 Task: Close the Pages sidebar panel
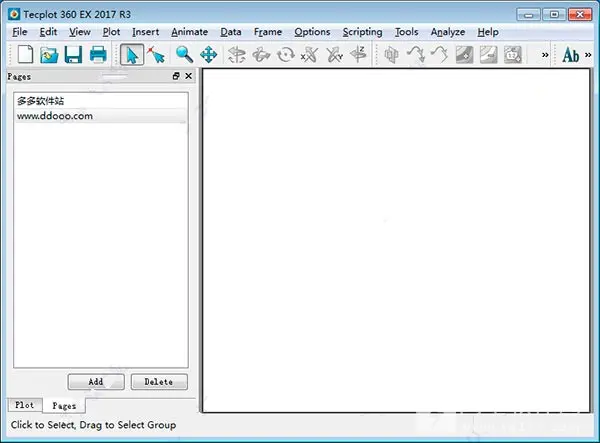click(x=188, y=76)
